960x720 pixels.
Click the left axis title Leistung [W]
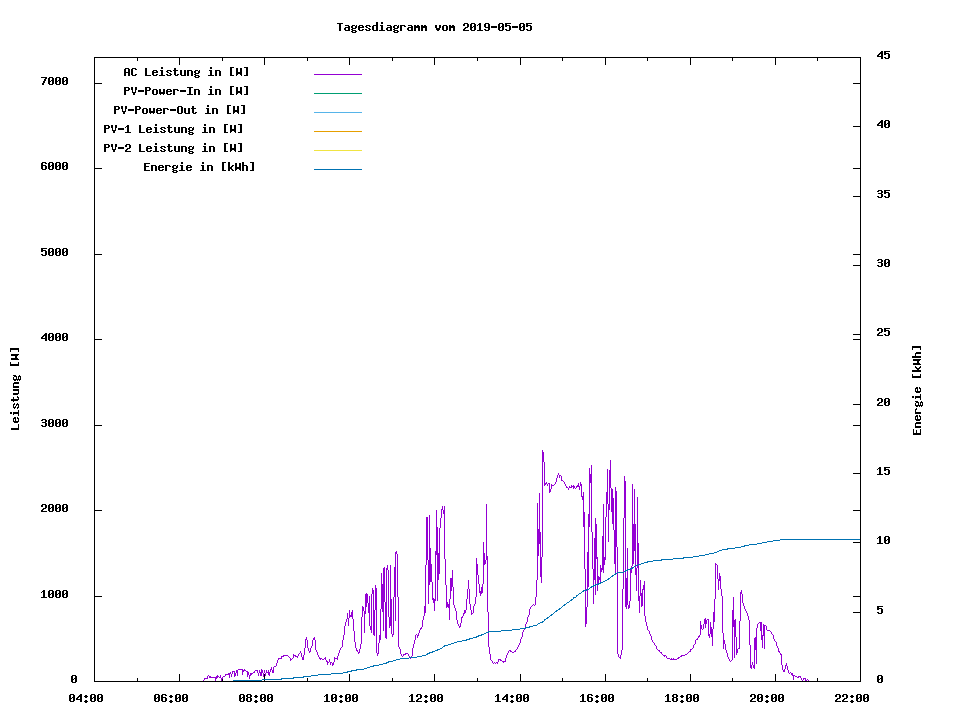[x=15, y=389]
